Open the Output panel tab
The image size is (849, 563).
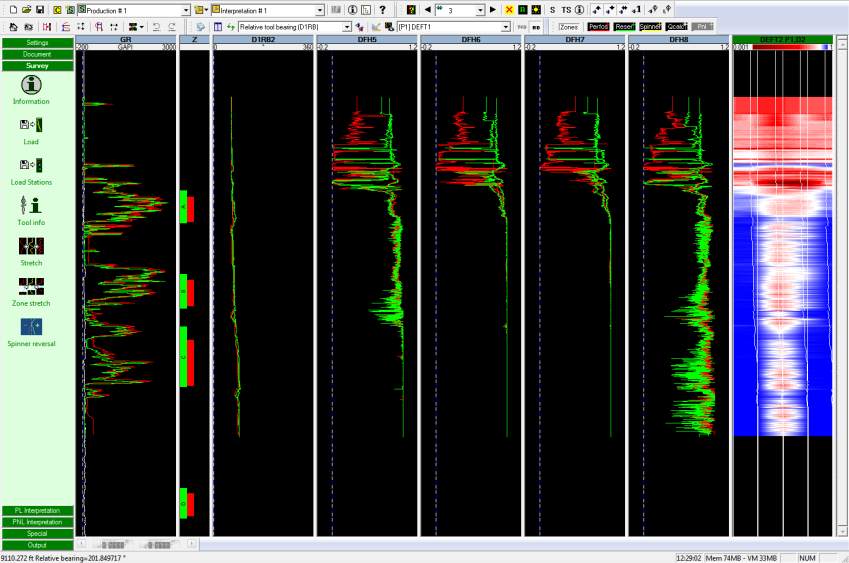[37, 545]
